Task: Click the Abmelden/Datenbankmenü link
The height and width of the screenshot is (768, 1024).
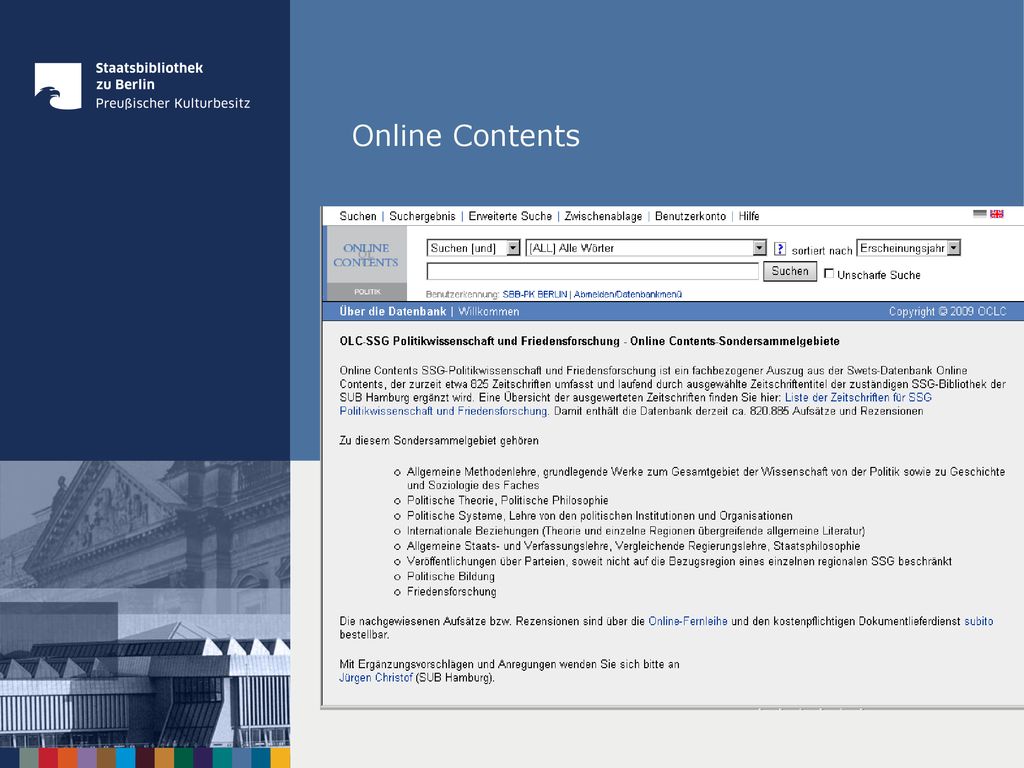Action: click(628, 295)
